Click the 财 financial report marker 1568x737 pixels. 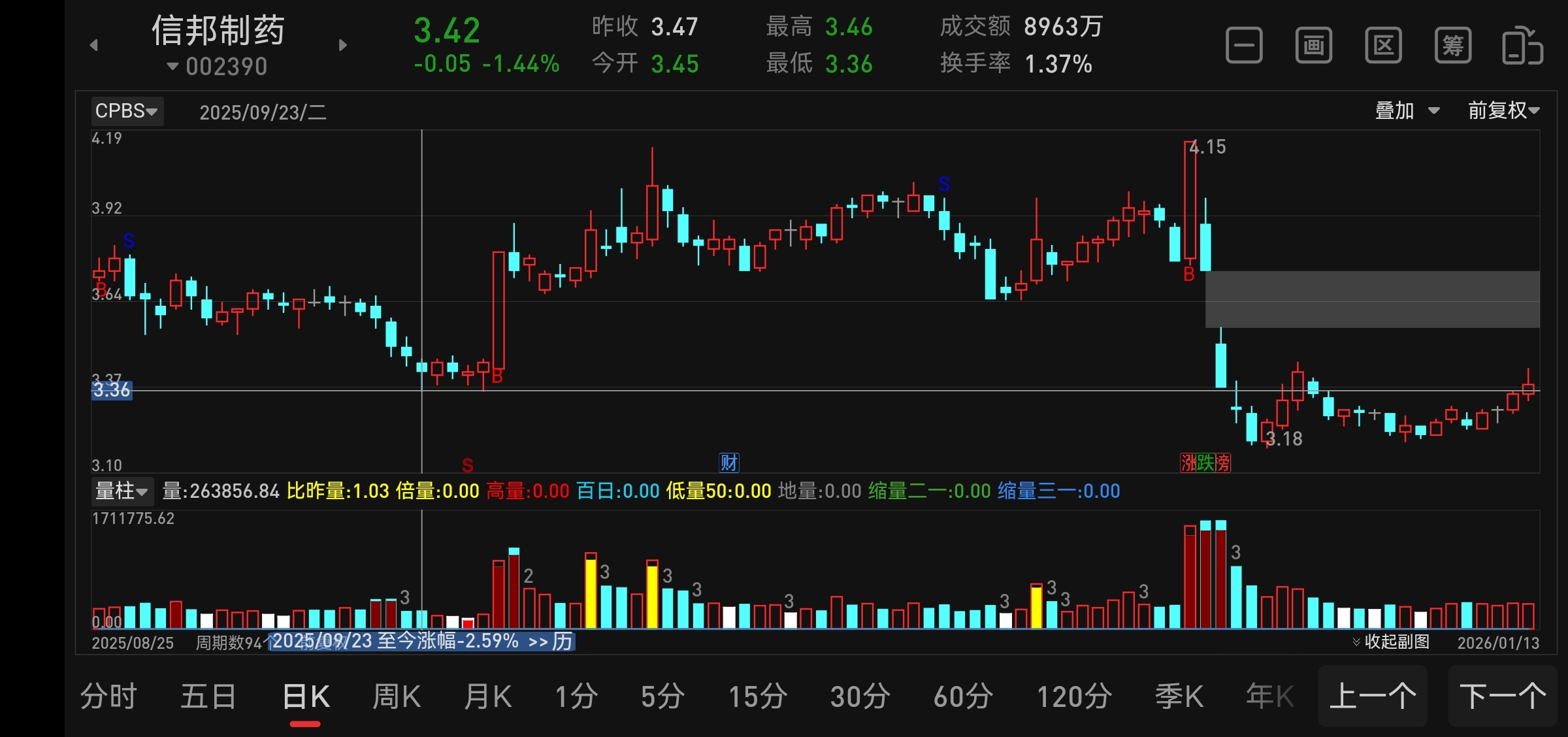click(x=728, y=463)
